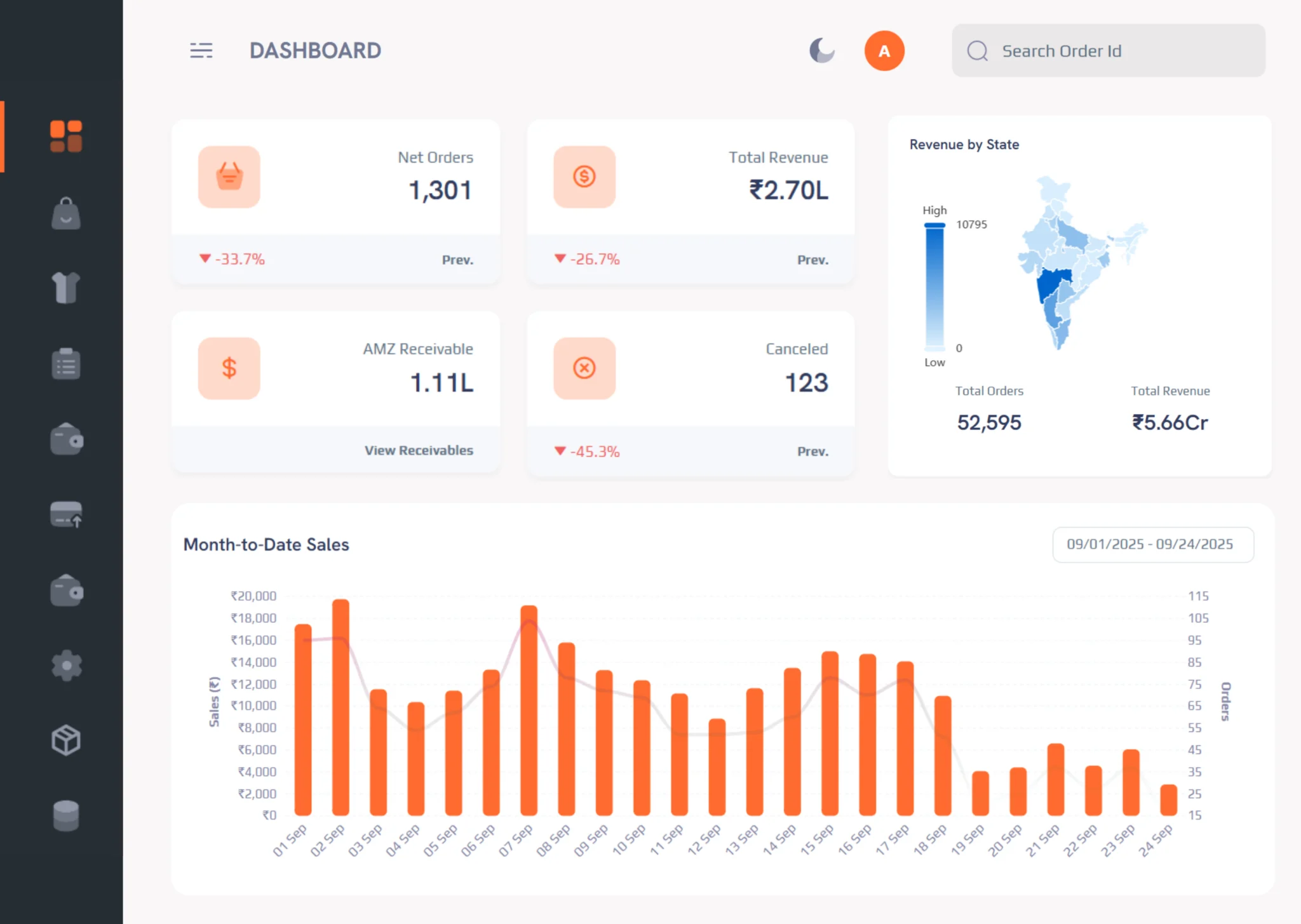Image resolution: width=1301 pixels, height=924 pixels.
Task: Open the shopping bag sidebar icon
Action: coord(66,213)
